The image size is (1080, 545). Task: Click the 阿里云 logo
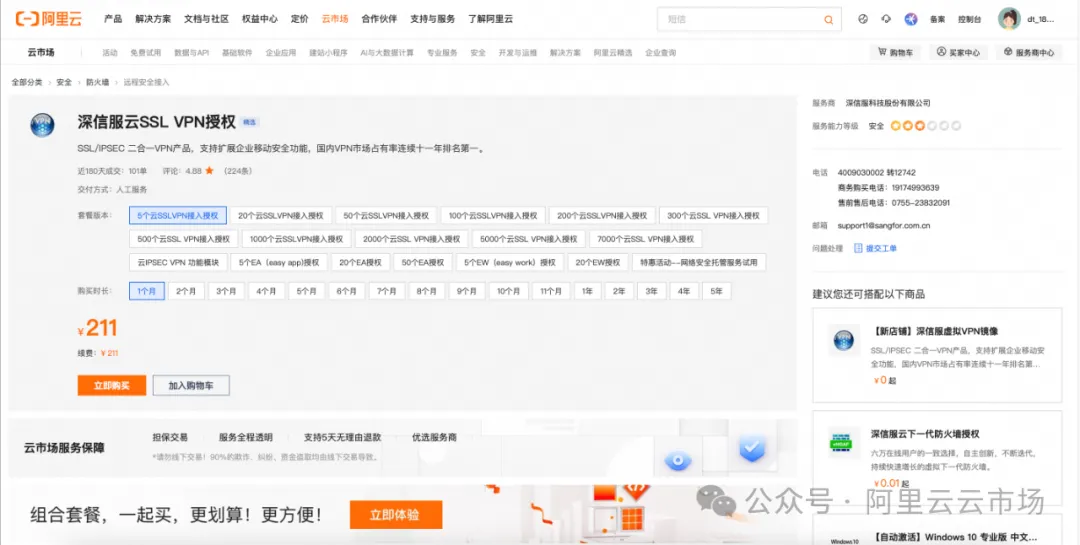48,19
